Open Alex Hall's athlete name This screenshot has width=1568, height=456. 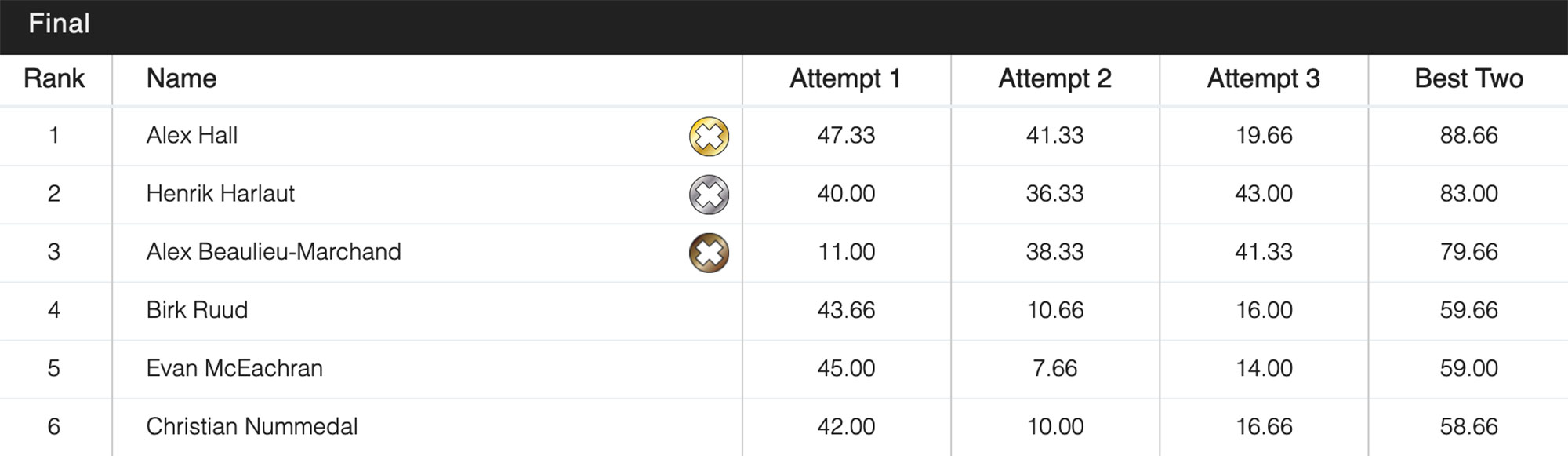point(192,135)
